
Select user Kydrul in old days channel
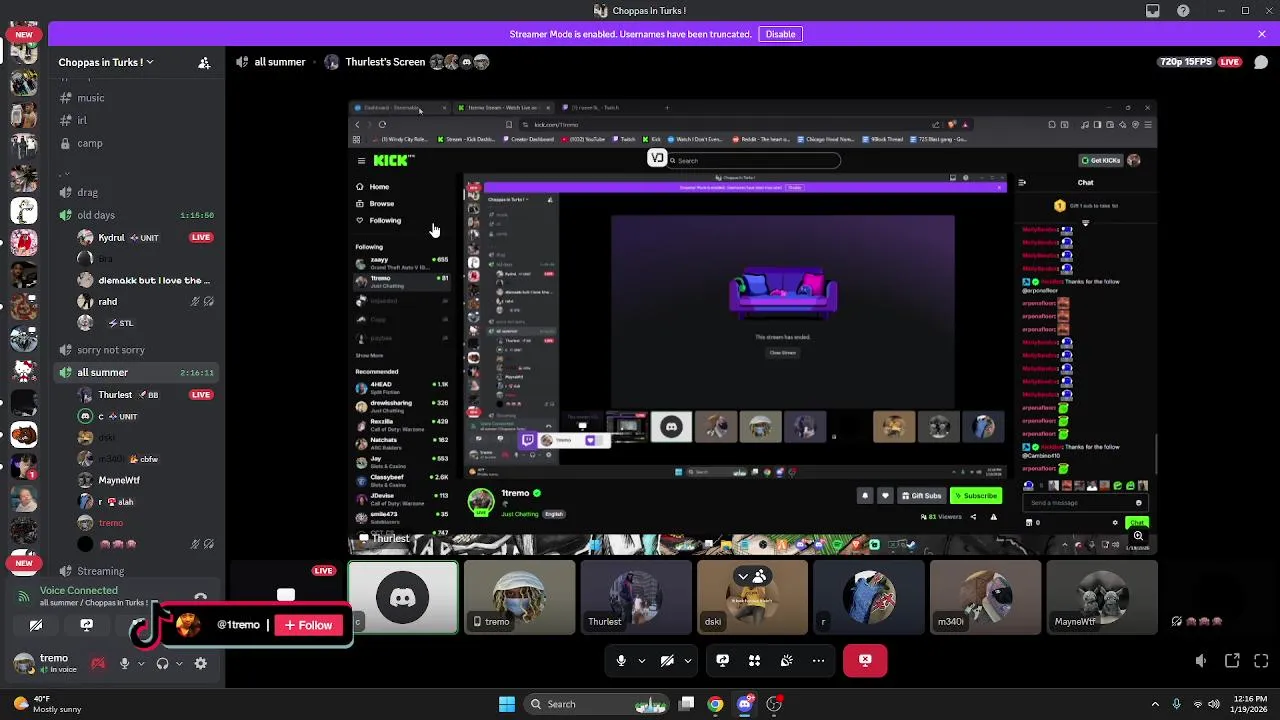146,238
